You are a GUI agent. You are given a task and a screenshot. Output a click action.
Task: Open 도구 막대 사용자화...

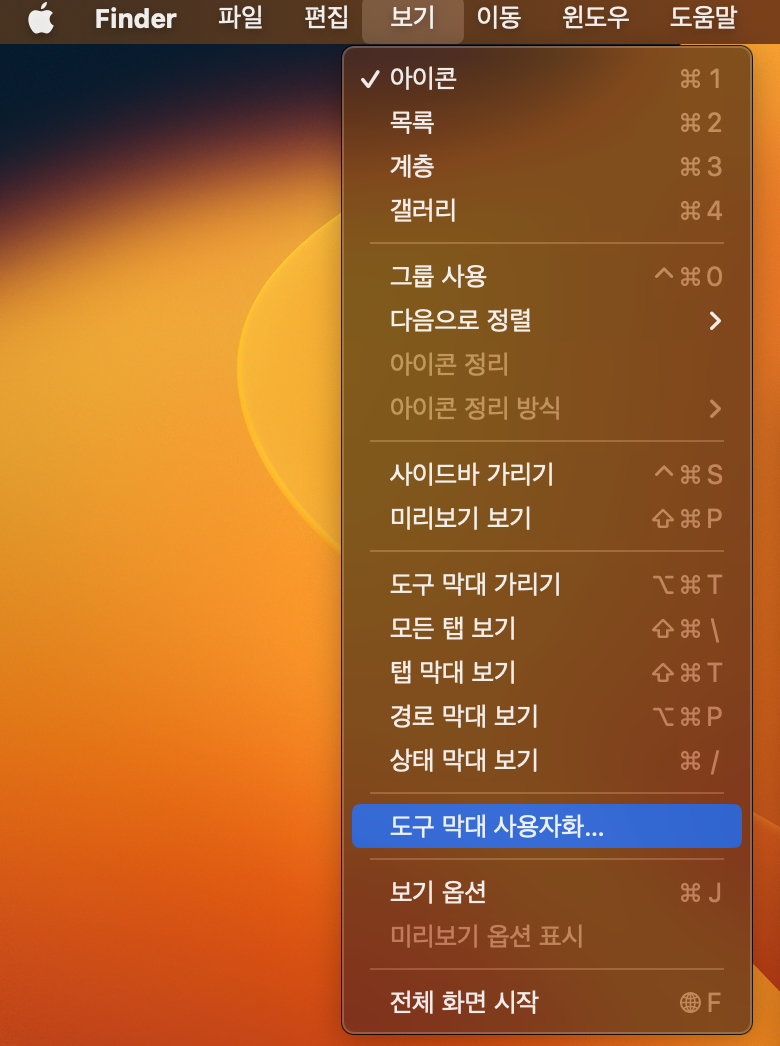[546, 826]
